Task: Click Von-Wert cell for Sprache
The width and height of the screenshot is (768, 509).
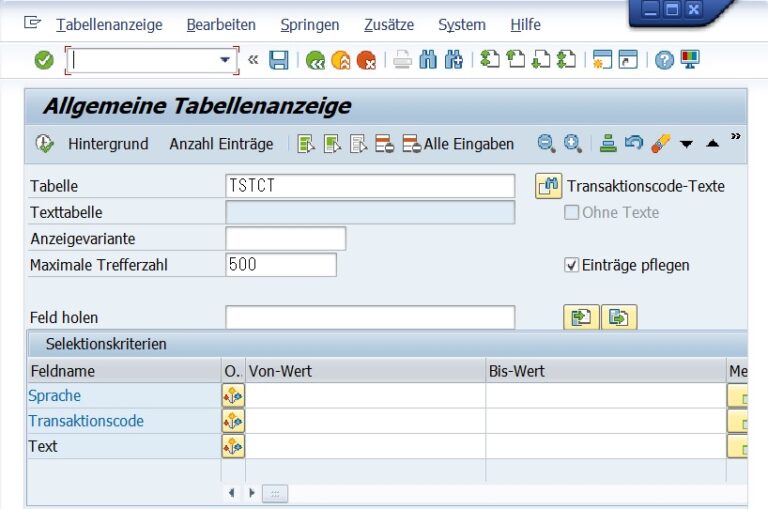Action: pos(365,396)
